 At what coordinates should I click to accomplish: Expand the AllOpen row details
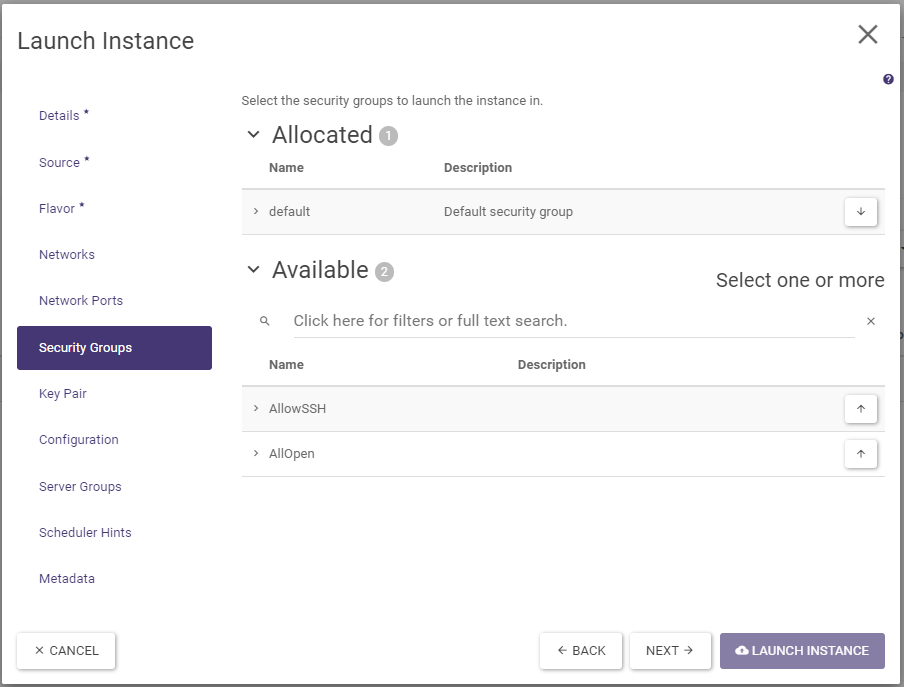(x=256, y=454)
